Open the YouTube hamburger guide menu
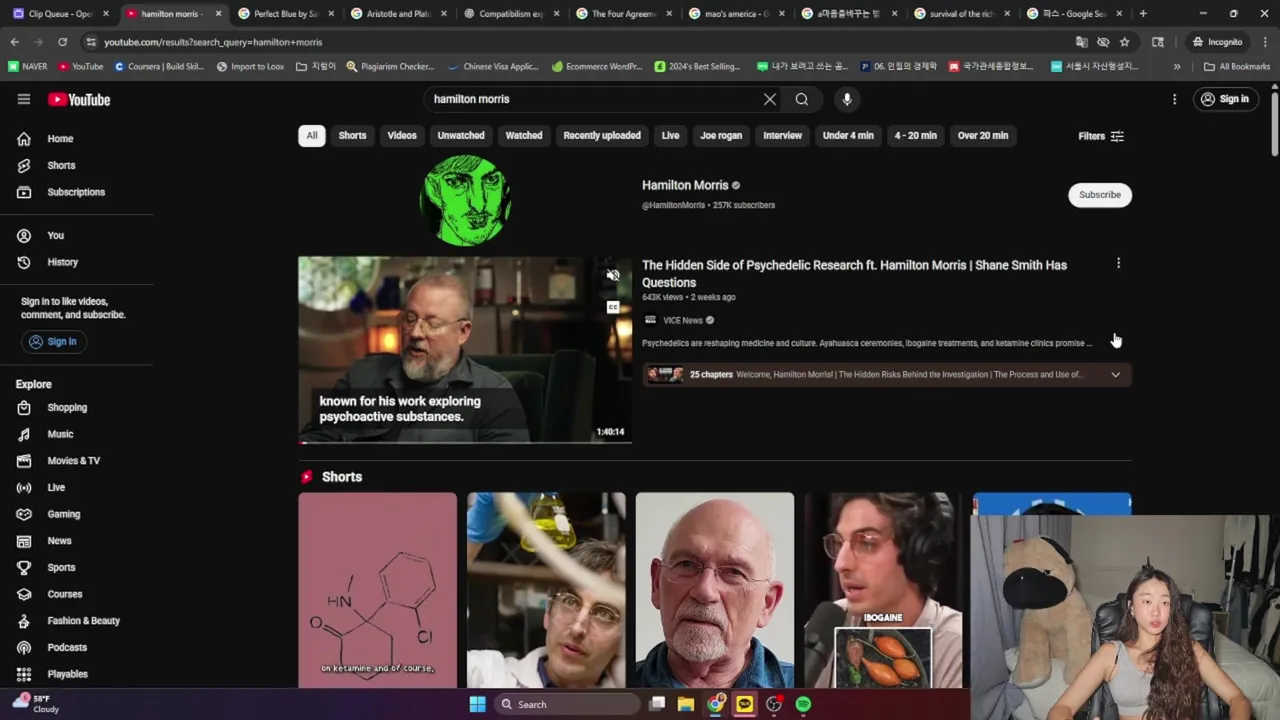1280x720 pixels. (24, 99)
